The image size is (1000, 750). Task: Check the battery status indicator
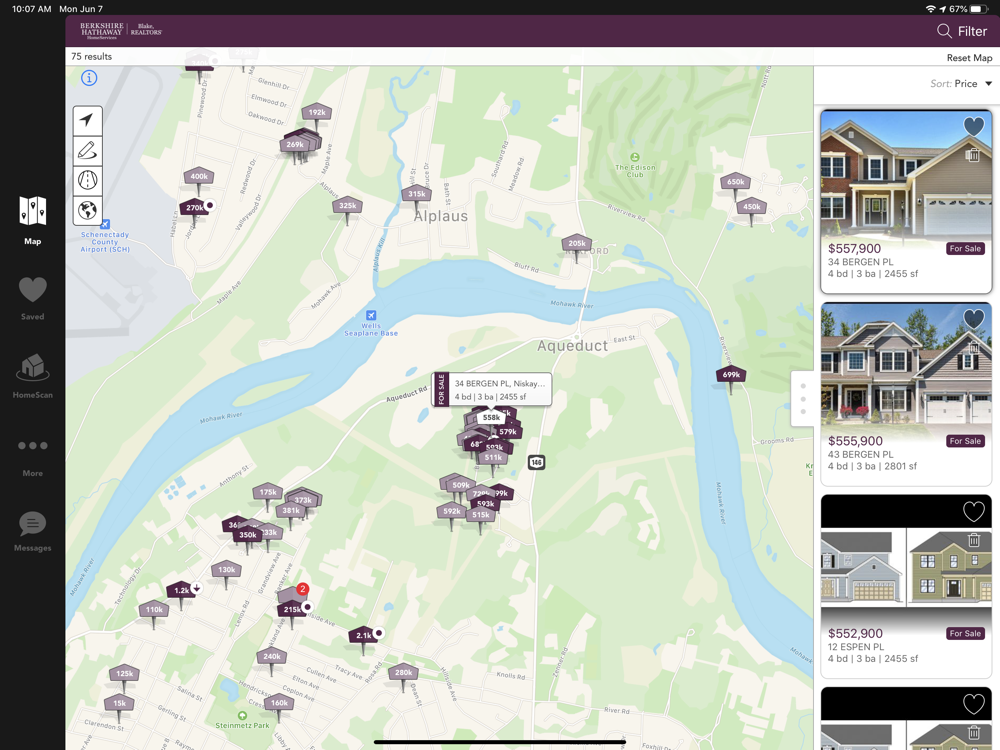point(979,9)
